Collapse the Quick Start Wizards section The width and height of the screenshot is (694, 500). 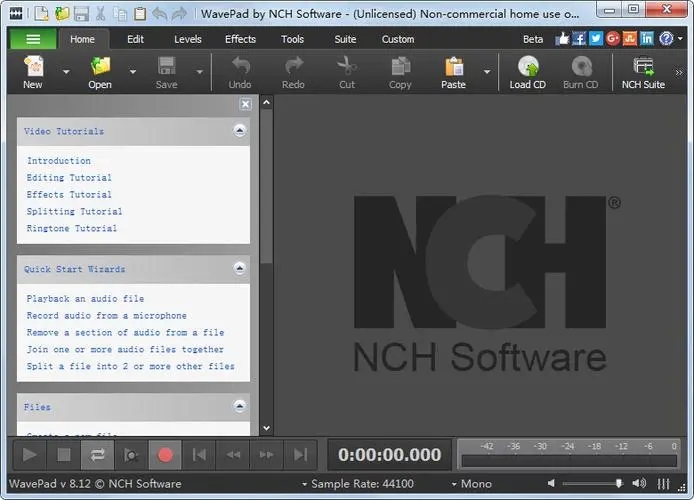[x=239, y=269]
